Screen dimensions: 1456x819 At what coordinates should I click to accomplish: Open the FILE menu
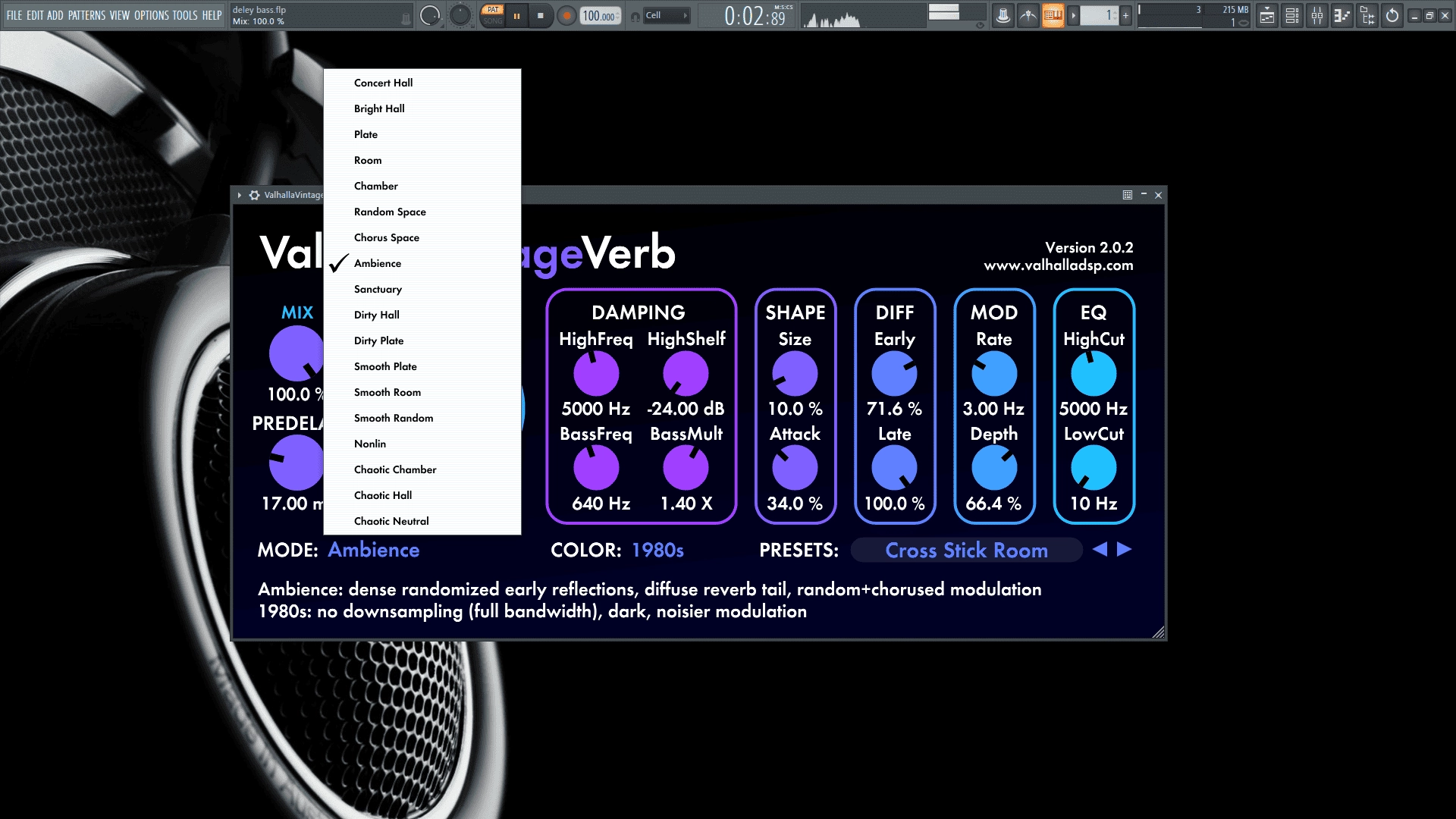tap(14, 15)
